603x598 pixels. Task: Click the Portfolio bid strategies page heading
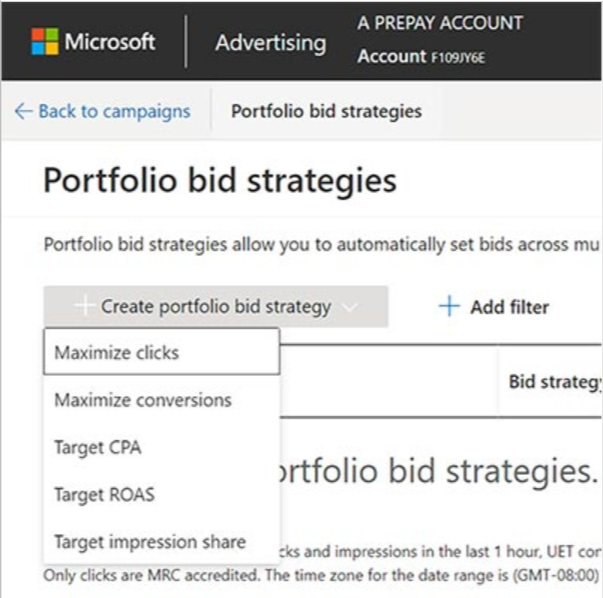[x=220, y=181]
